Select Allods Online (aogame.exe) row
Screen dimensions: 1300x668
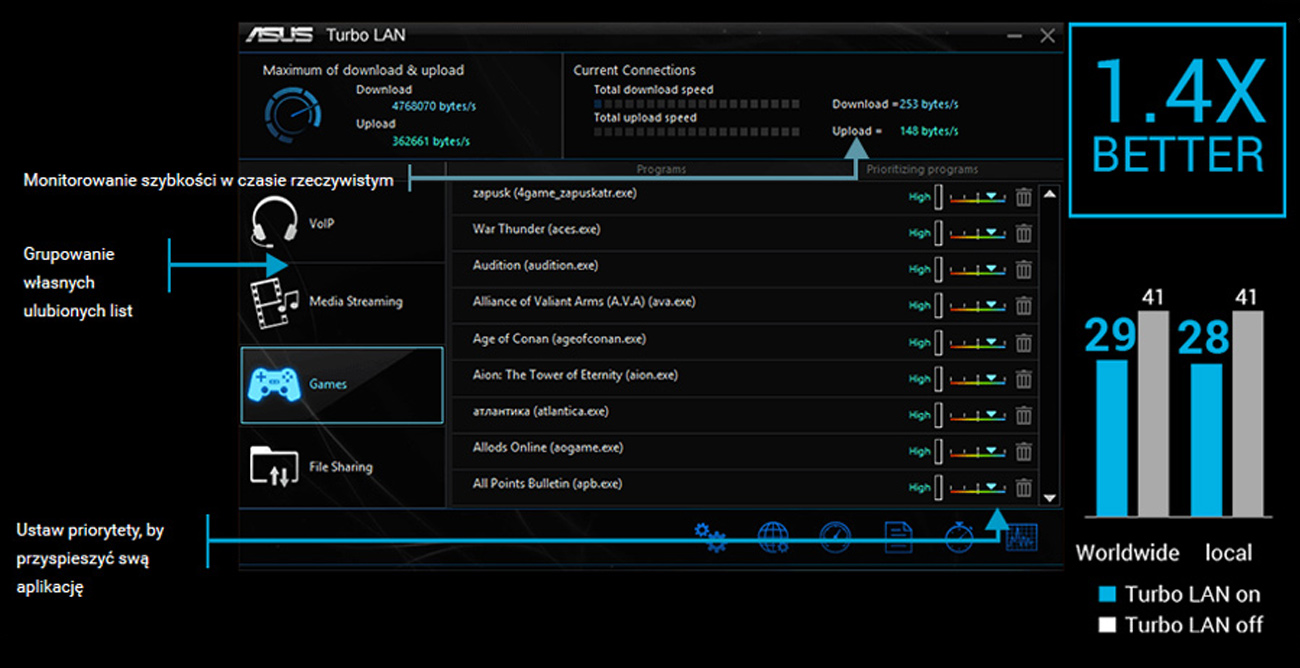tap(745, 451)
